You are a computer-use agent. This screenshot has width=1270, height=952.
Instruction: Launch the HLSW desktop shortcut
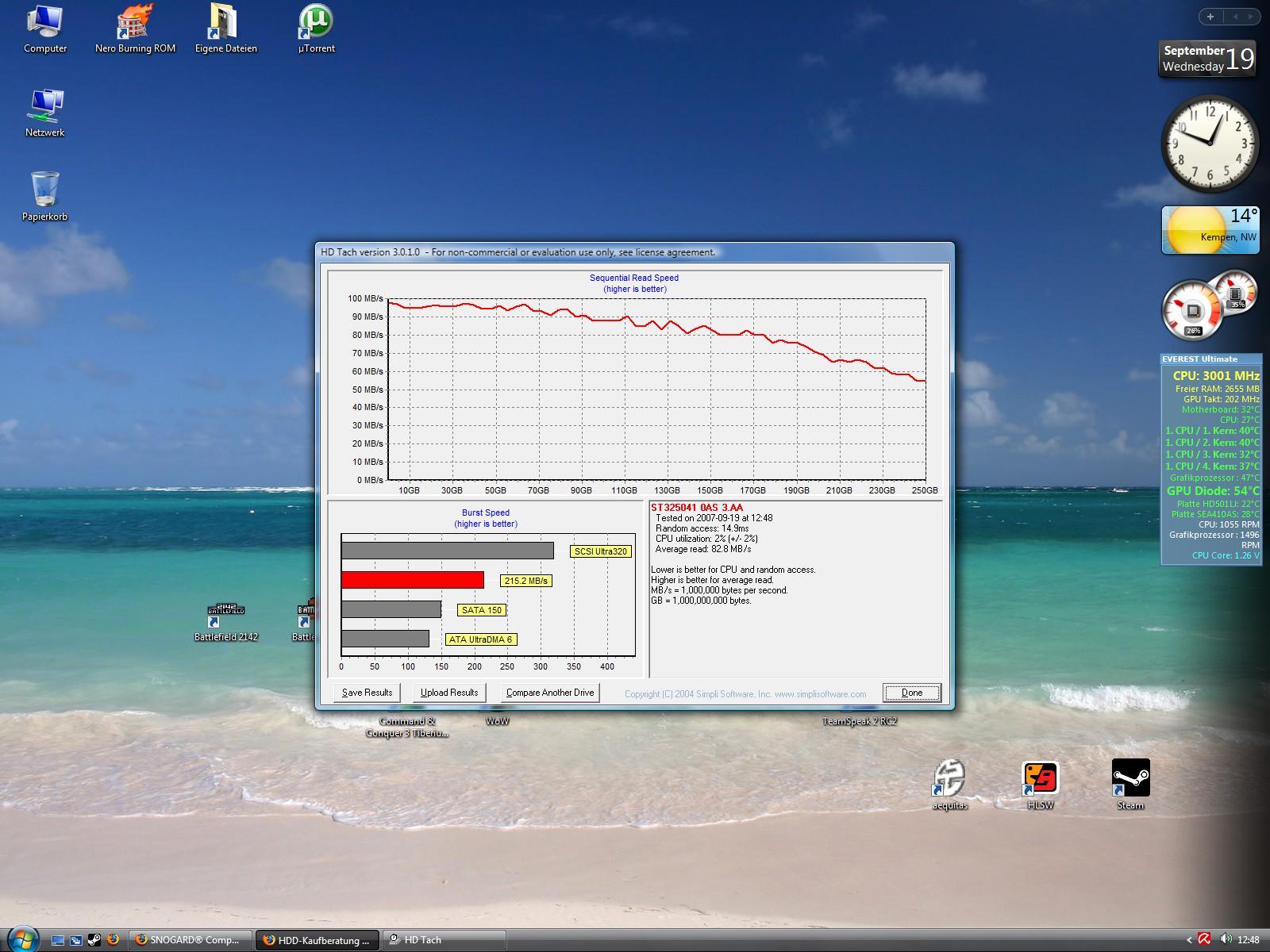[x=1040, y=784]
